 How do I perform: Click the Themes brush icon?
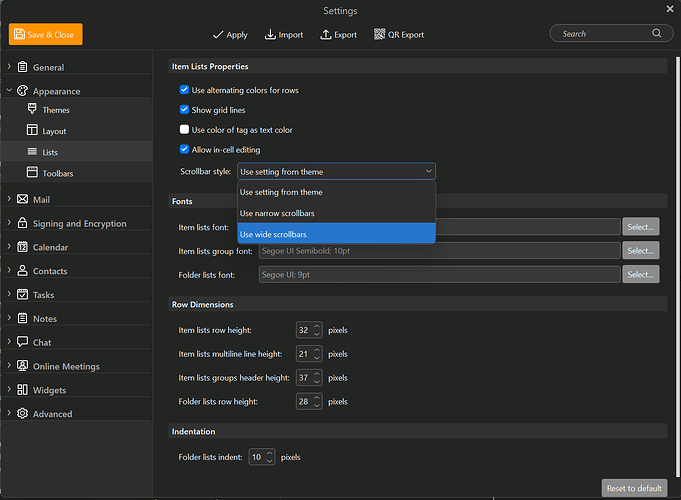coord(32,109)
